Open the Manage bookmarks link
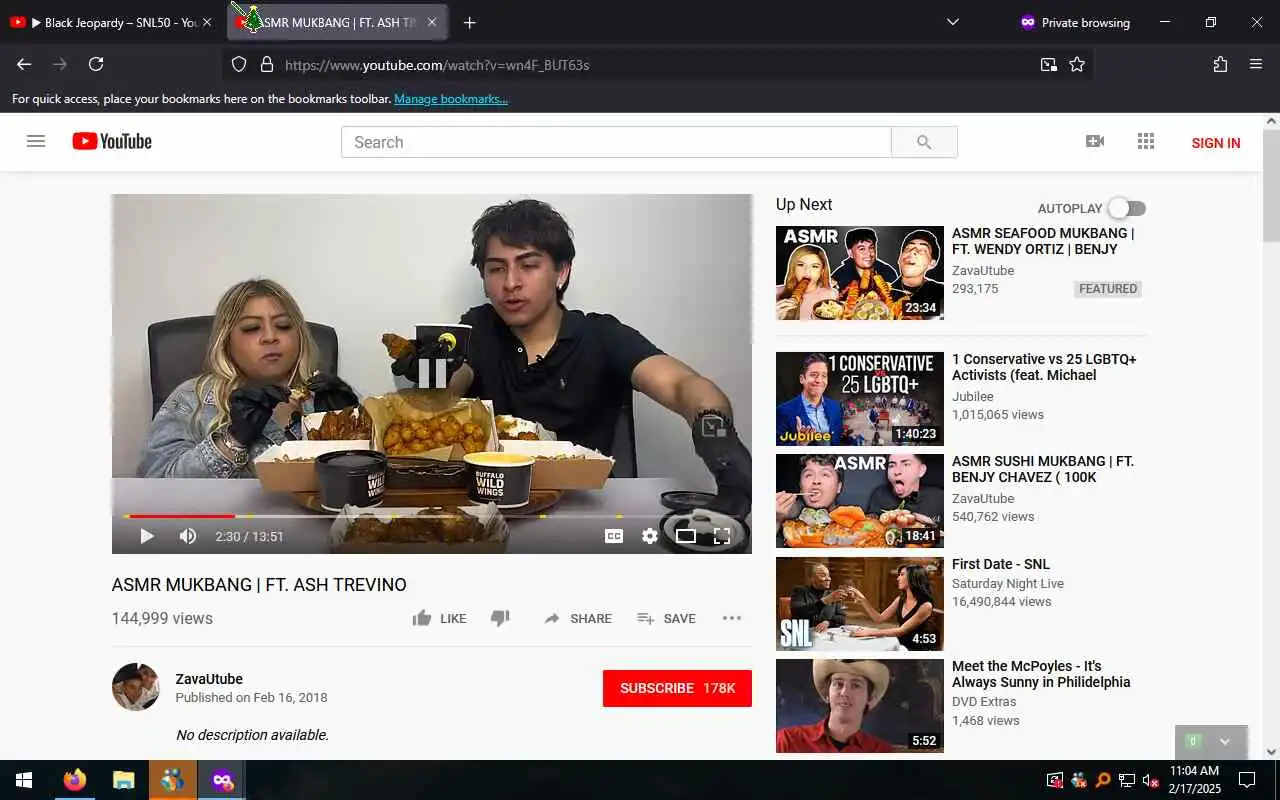The width and height of the screenshot is (1280, 800). pyautogui.click(x=451, y=99)
